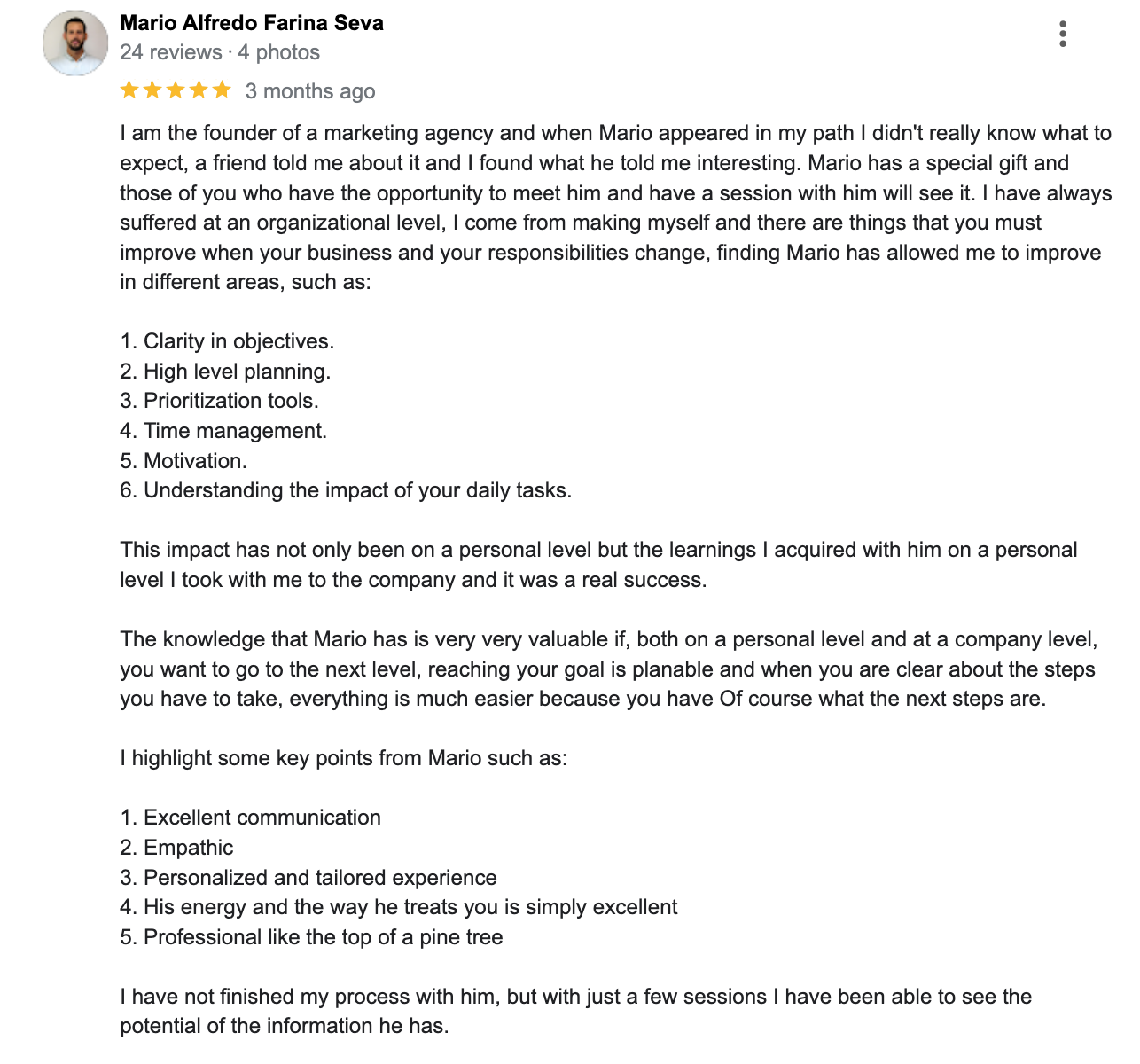Click the 4 photos count text

coord(278,52)
